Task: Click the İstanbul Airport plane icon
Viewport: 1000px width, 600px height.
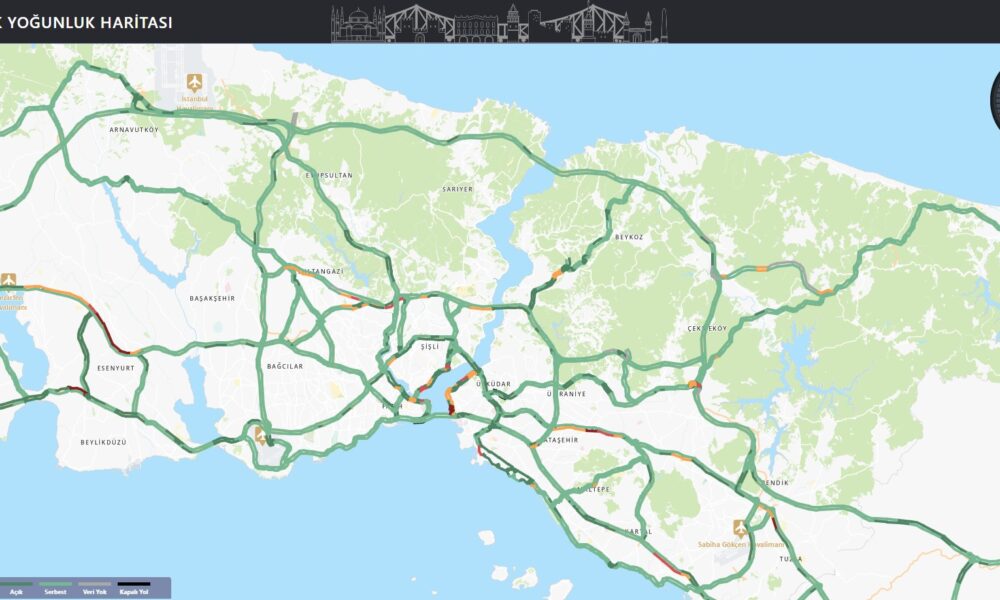Action: click(x=195, y=82)
